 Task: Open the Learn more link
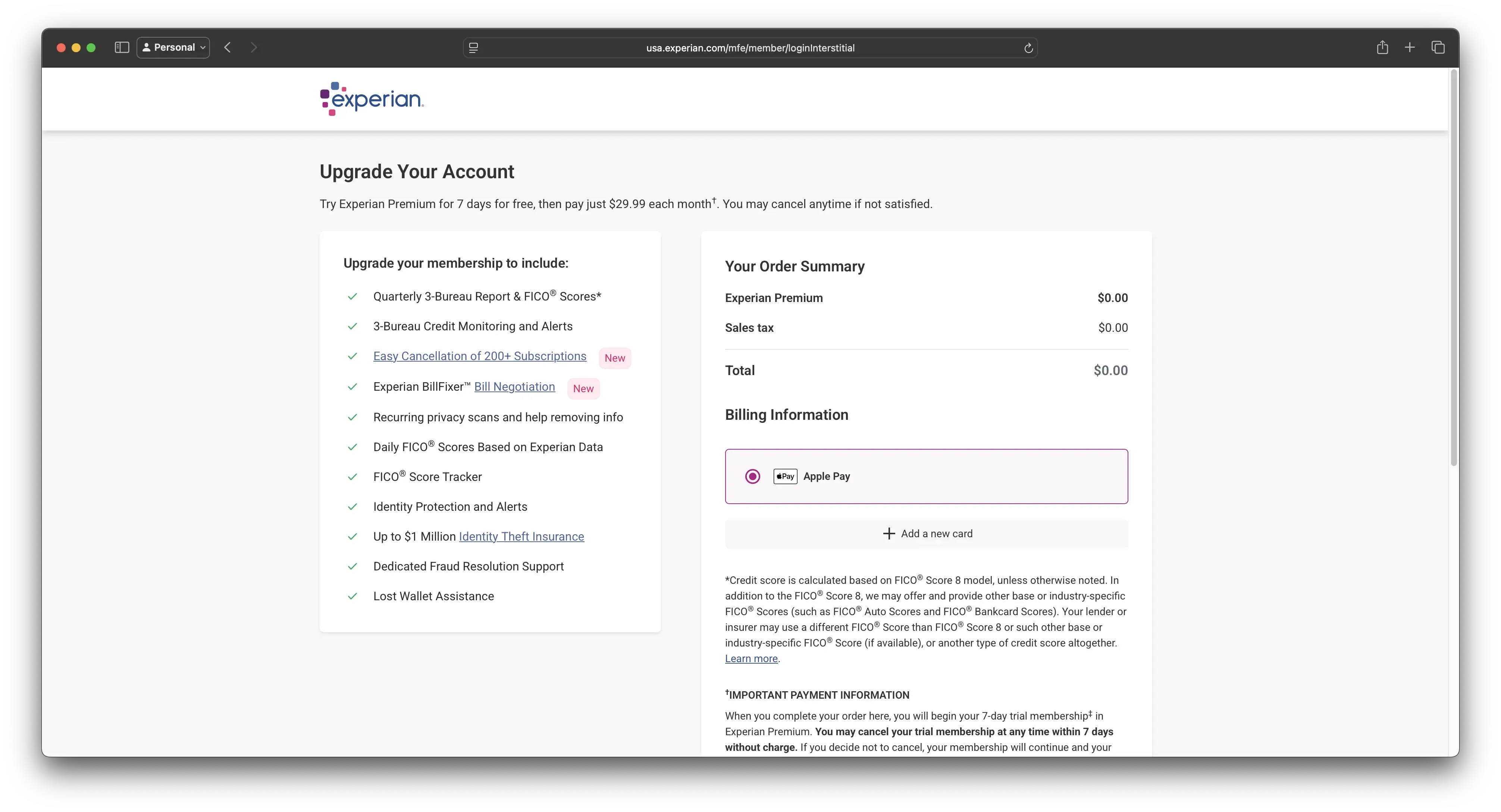pos(751,659)
